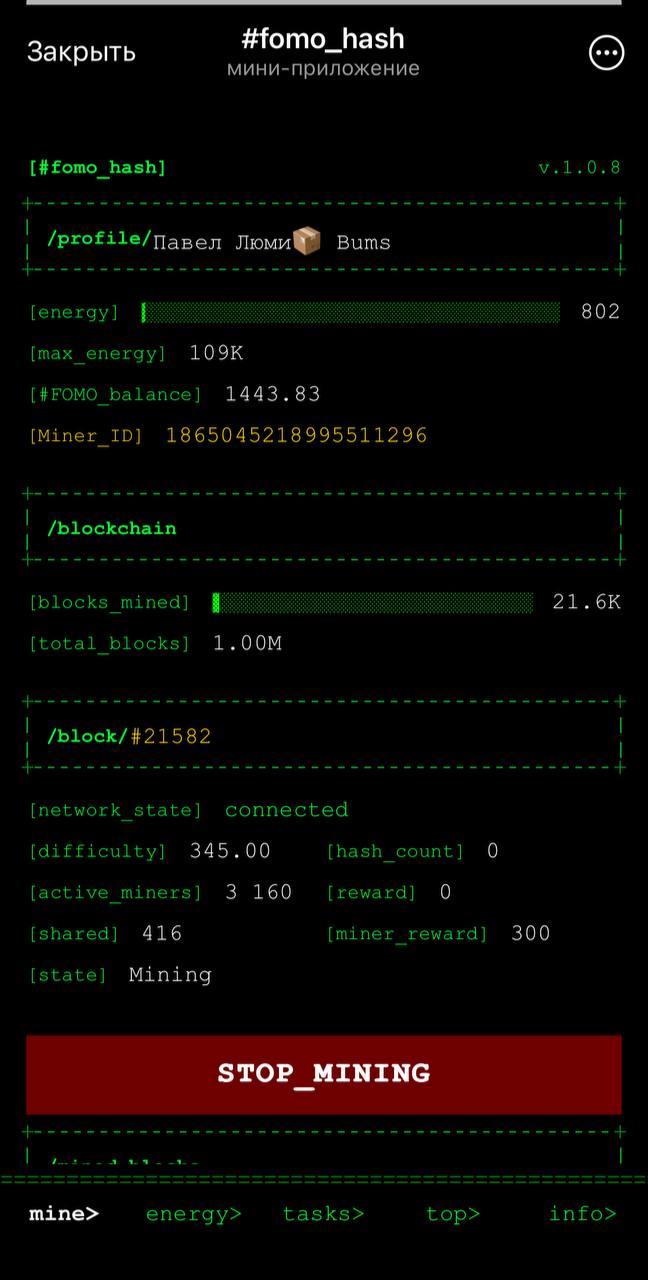Select the mine> tab
The width and height of the screenshot is (648, 1280).
click(x=64, y=1214)
